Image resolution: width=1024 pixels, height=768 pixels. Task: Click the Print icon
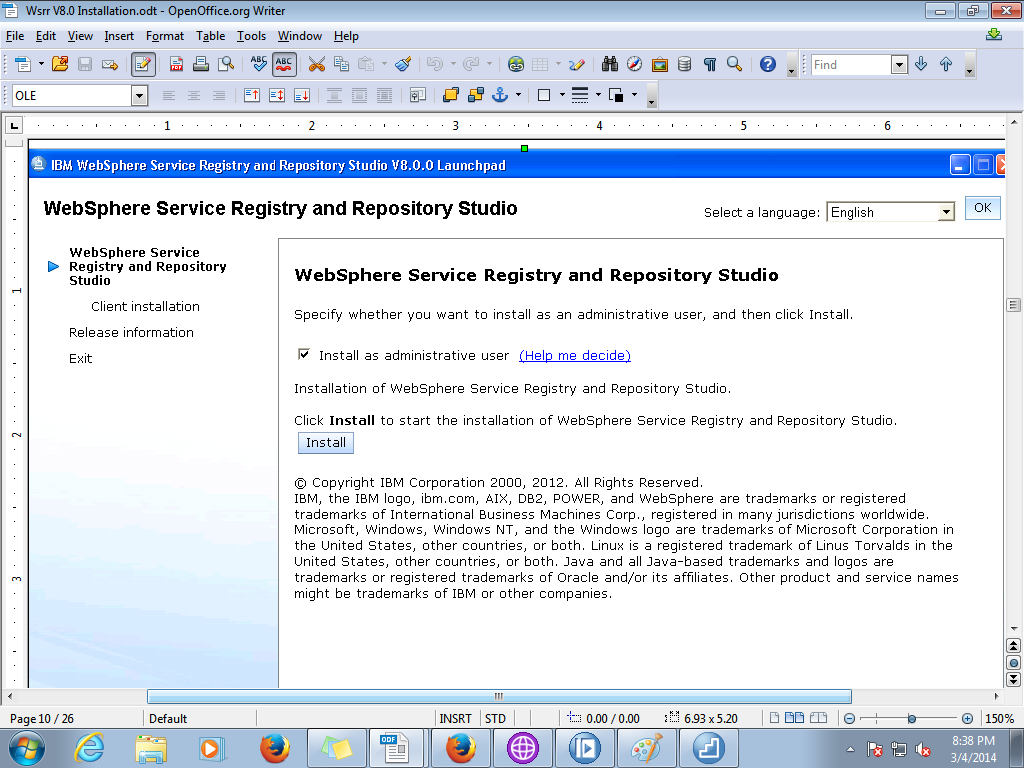coord(201,64)
